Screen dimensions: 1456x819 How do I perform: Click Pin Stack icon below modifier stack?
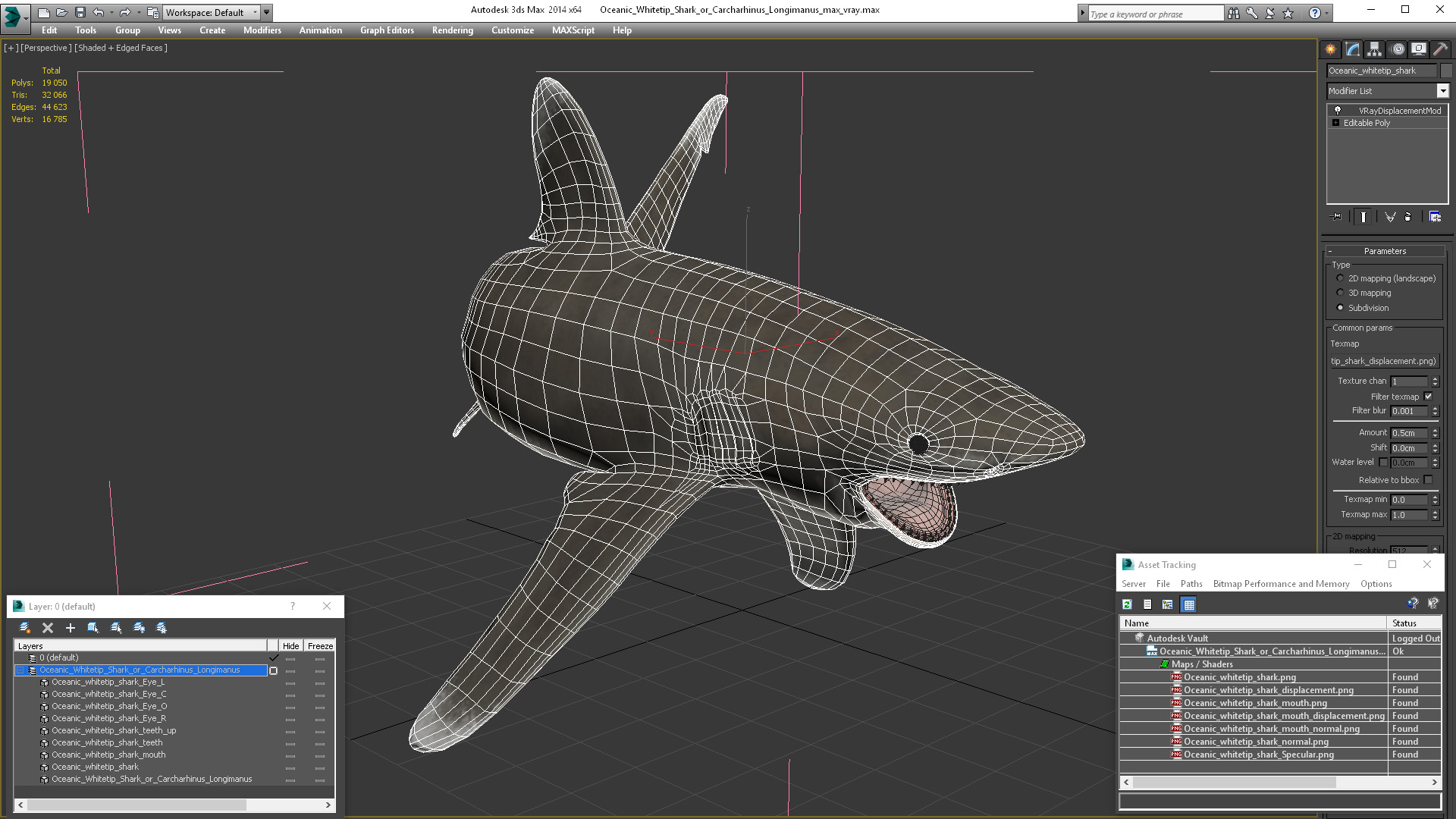coord(1337,217)
